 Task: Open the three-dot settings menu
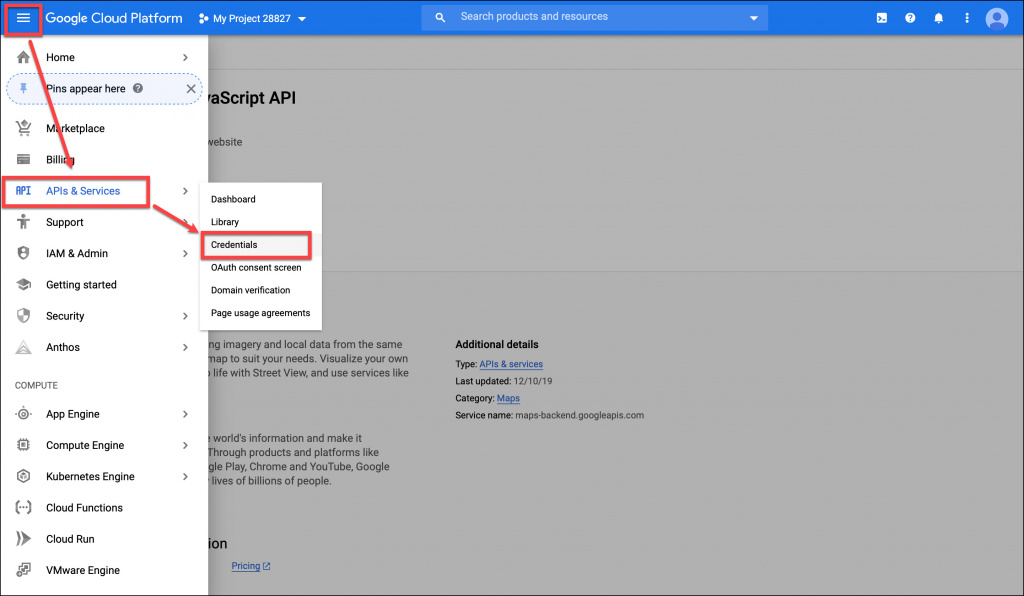(966, 18)
